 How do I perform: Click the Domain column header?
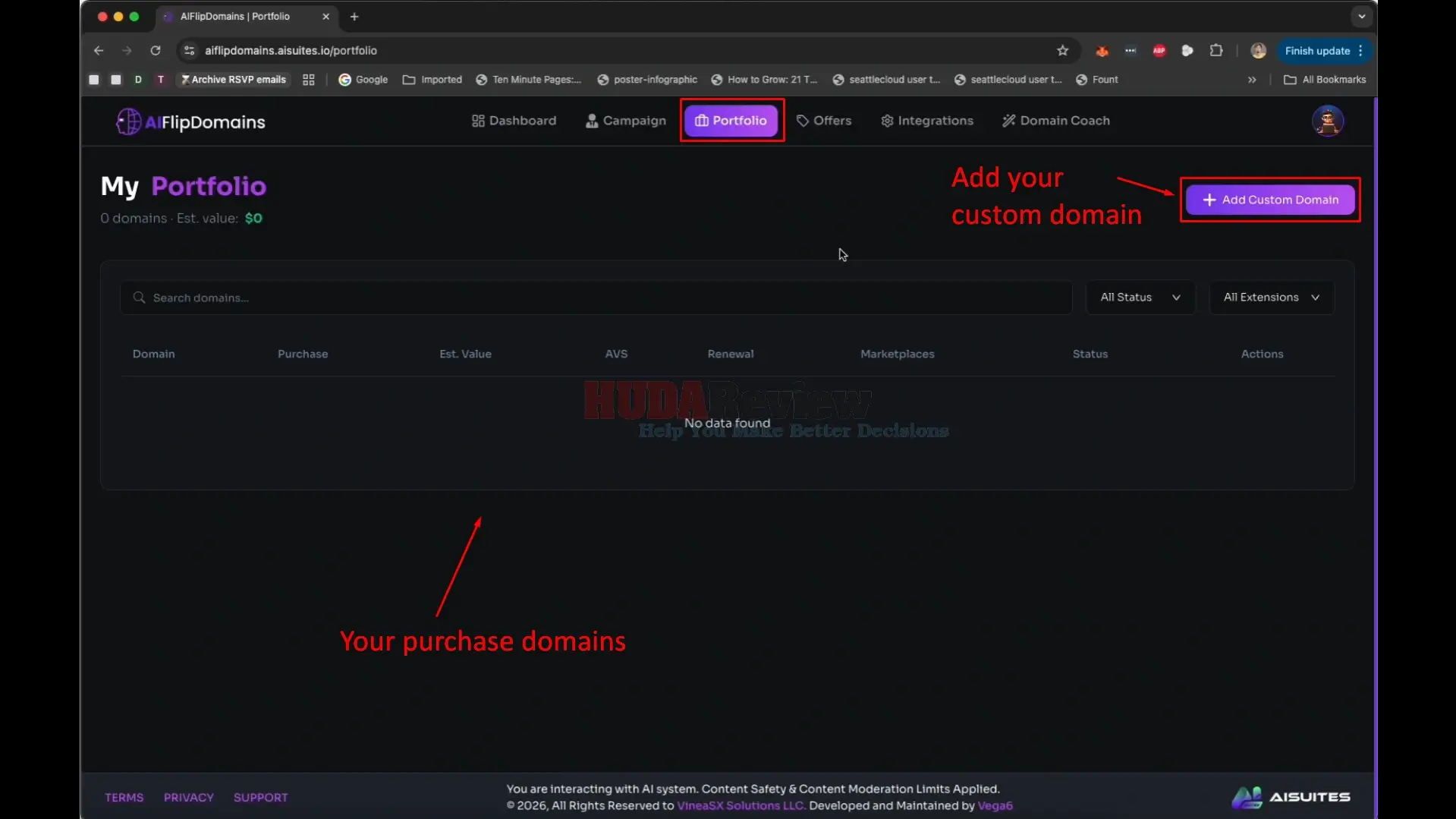point(154,354)
